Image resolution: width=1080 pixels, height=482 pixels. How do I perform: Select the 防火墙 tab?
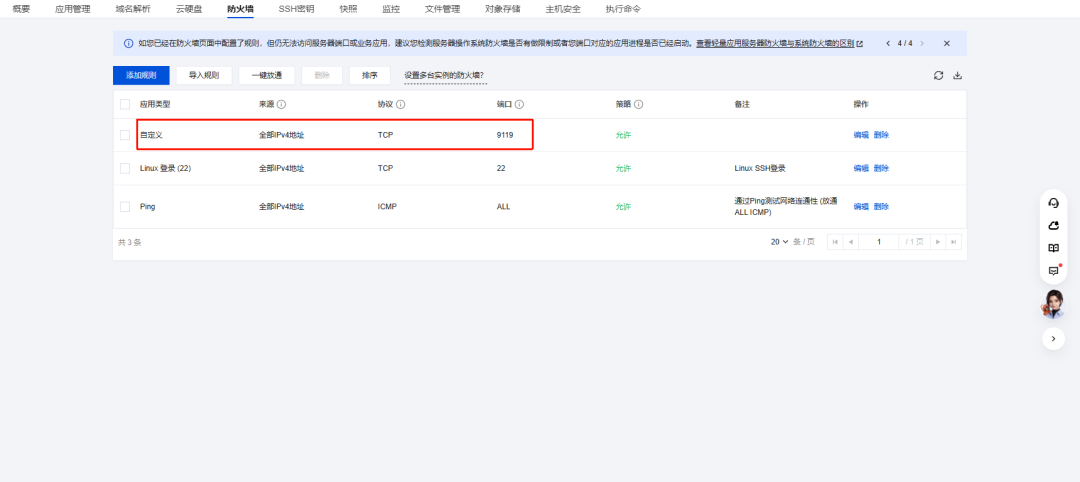pos(240,9)
